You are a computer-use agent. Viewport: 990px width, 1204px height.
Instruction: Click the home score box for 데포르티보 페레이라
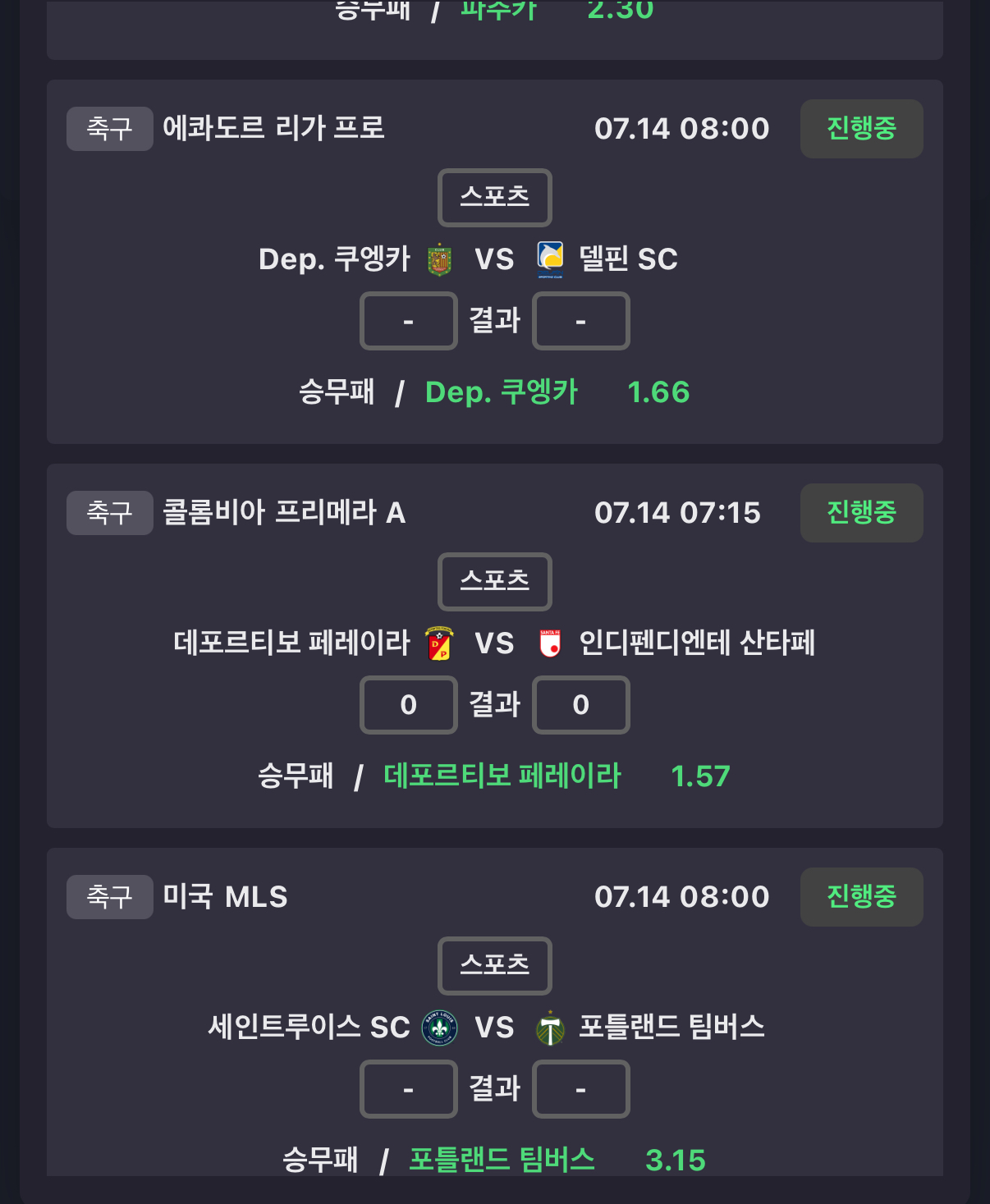409,705
